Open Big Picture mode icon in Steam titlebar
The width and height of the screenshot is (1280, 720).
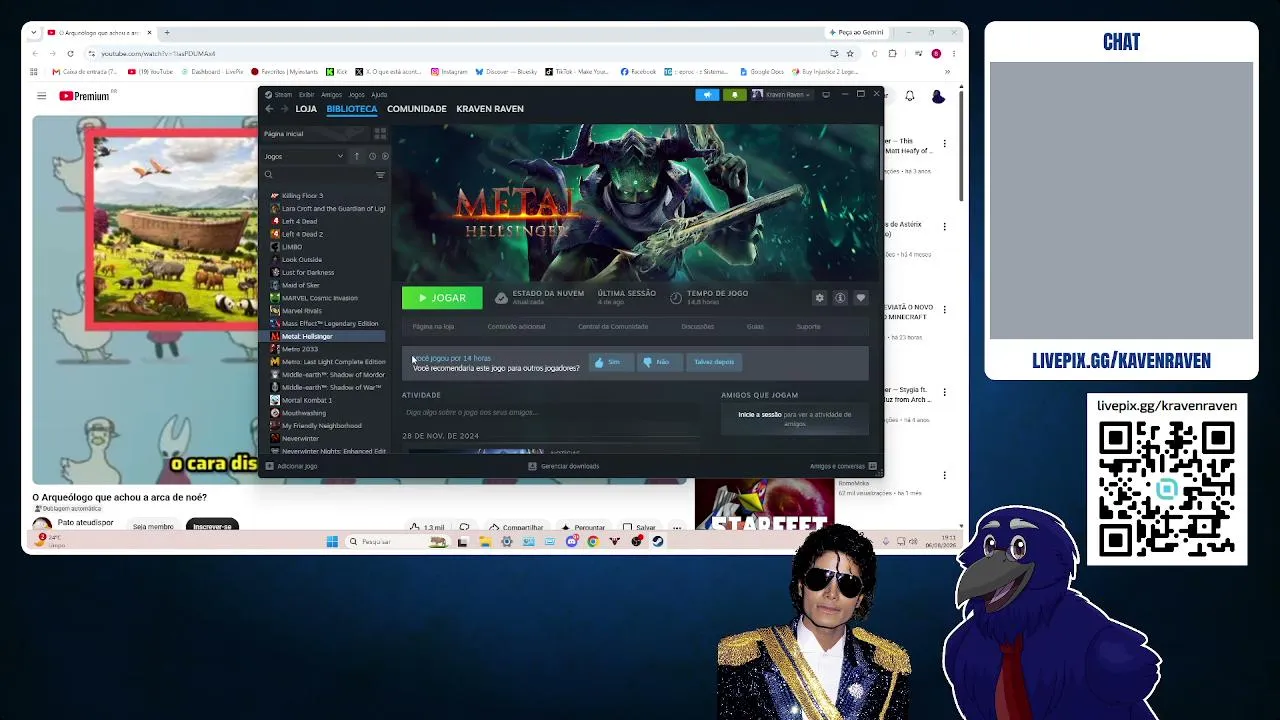[x=826, y=95]
